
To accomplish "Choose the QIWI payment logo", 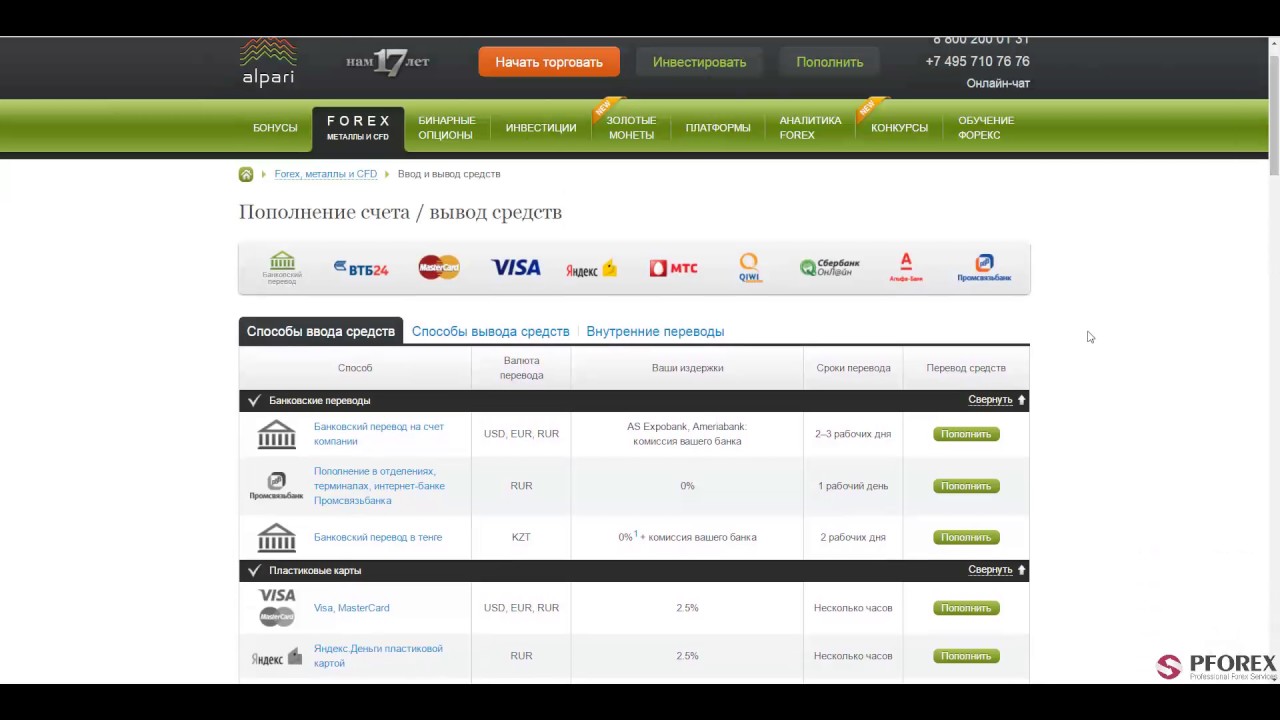I will (750, 267).
